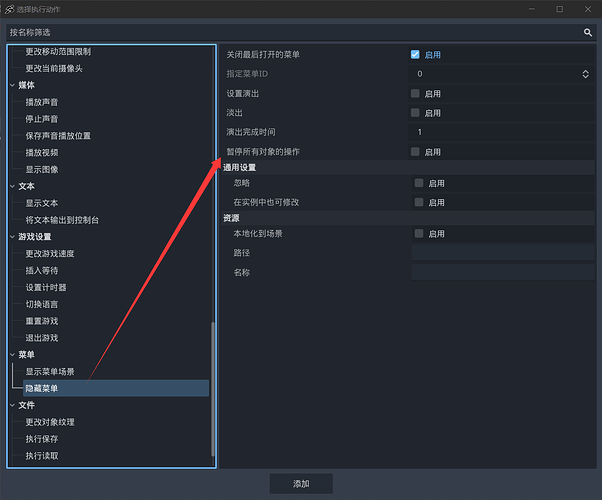This screenshot has width=602, height=500.
Task: Uncheck the 关闭最后打开的菜单 enable checkbox
Action: tap(415, 55)
